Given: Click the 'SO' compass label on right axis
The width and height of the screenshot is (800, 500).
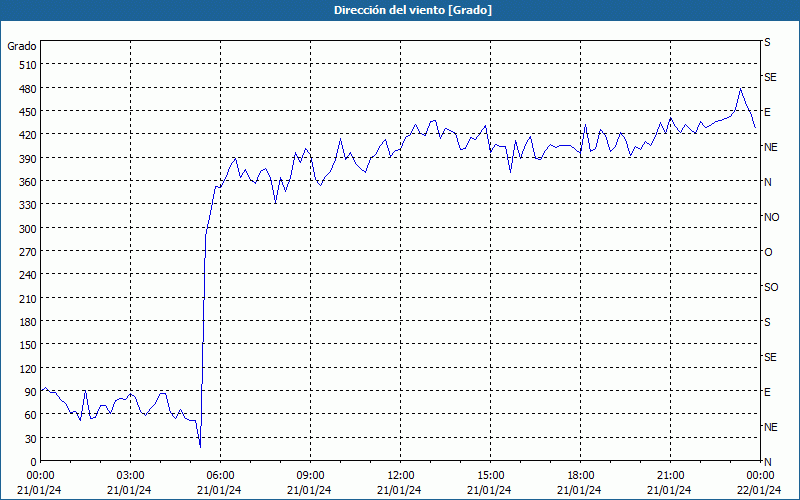Looking at the screenshot, I should [771, 288].
